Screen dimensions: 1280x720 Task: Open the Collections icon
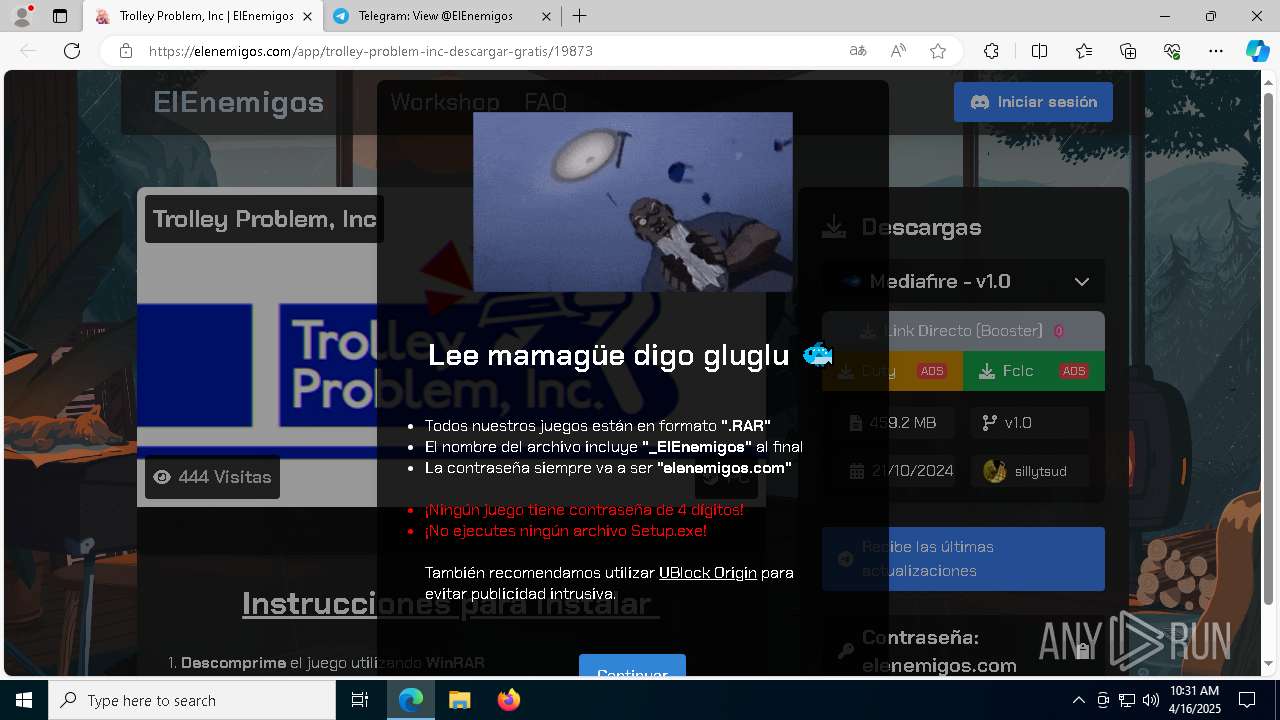coord(1128,51)
